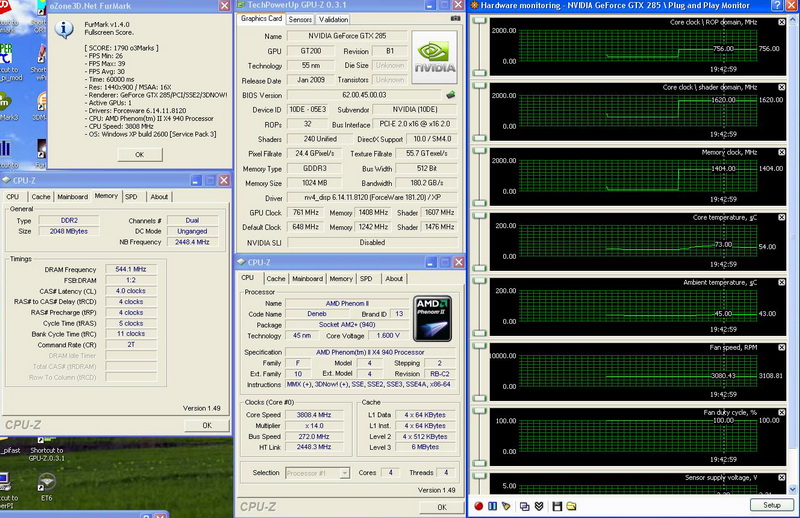Open About tab in CPU-Z memory window
This screenshot has width=800, height=518.
tap(159, 196)
